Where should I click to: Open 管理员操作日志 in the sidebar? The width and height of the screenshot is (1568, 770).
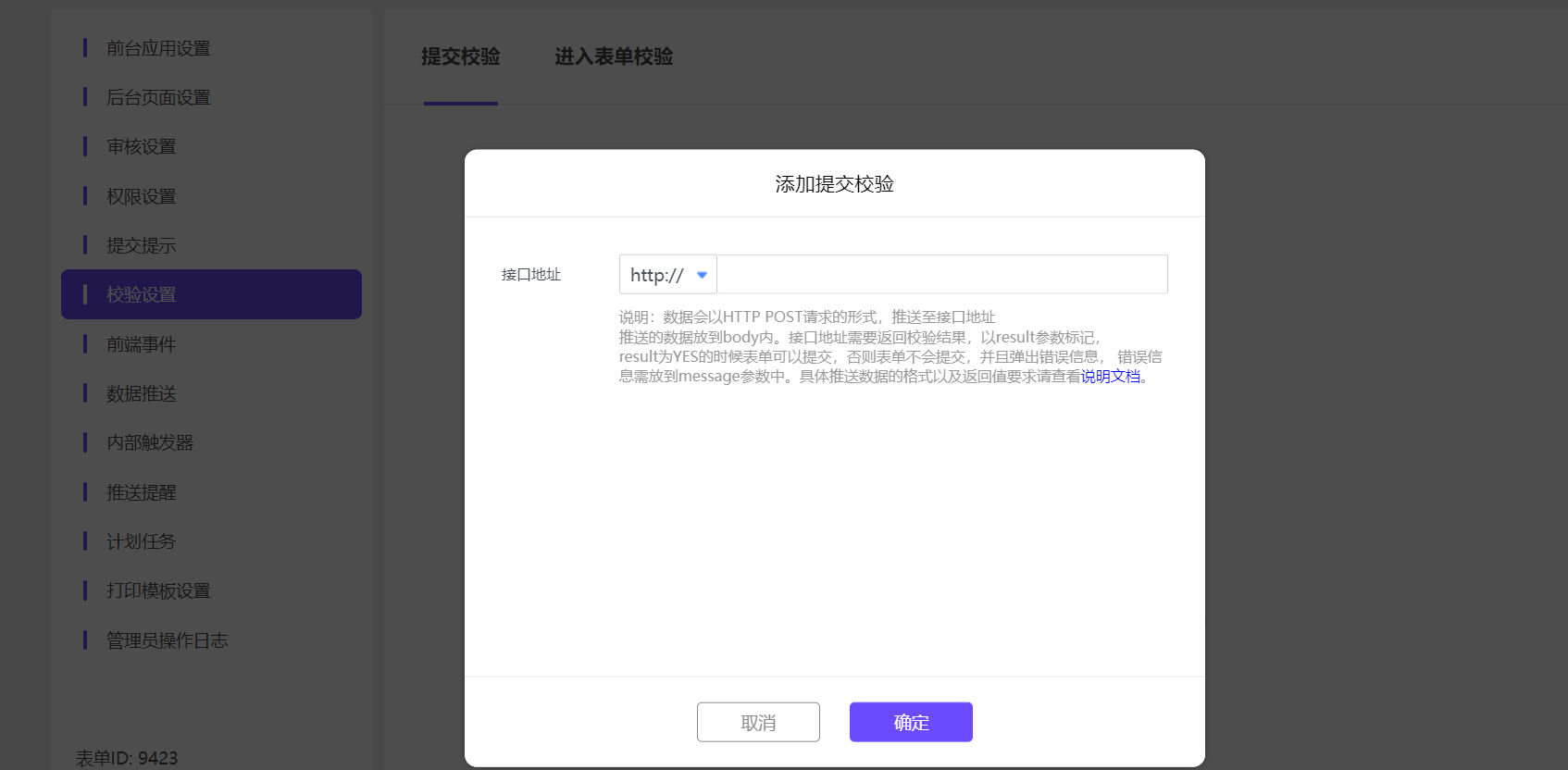[x=167, y=640]
